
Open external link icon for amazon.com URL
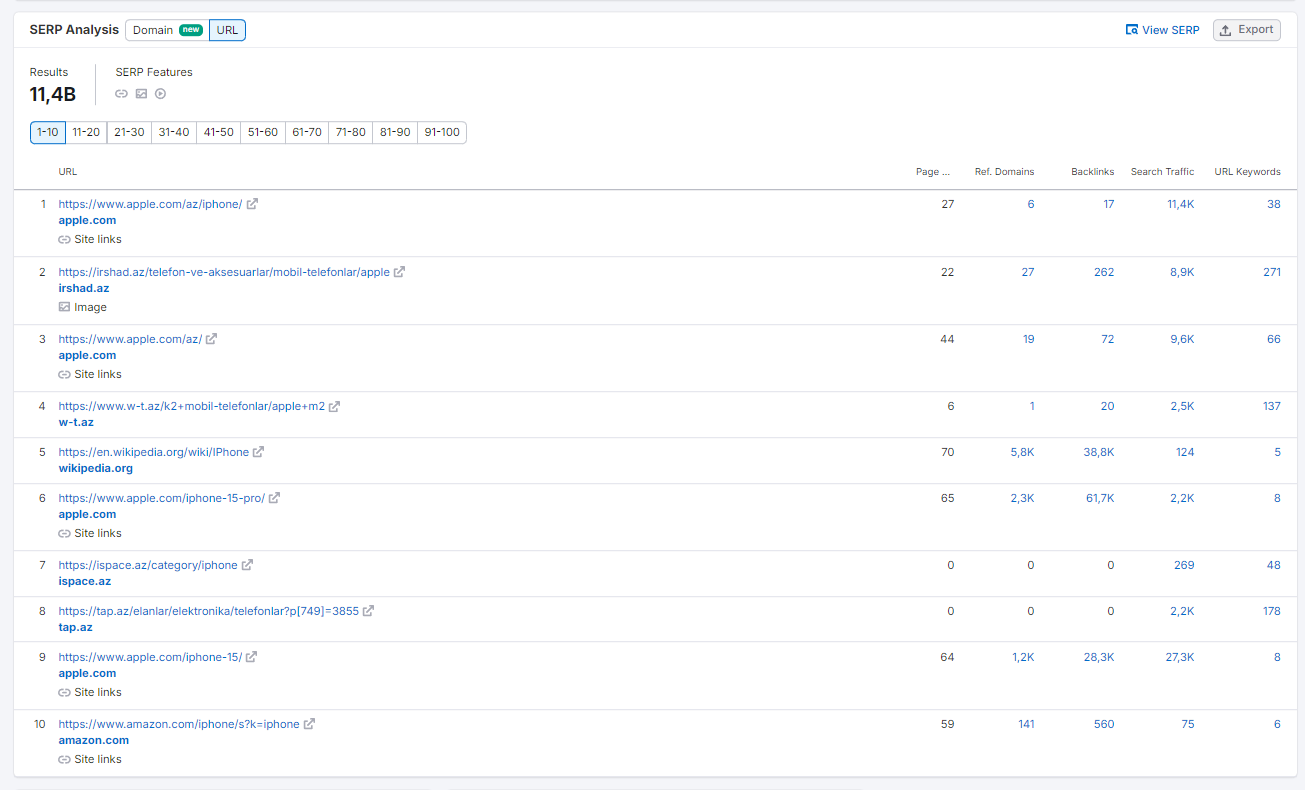point(309,724)
